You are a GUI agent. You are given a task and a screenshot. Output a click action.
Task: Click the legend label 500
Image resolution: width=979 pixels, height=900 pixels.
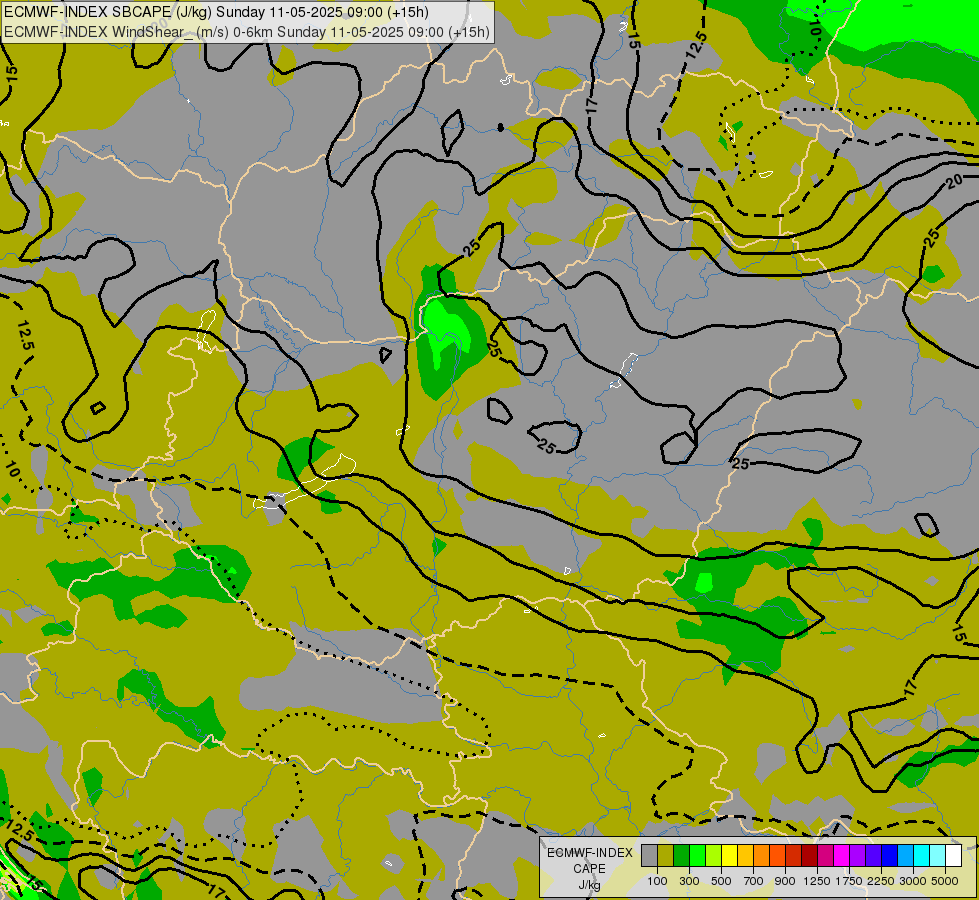pos(721,881)
